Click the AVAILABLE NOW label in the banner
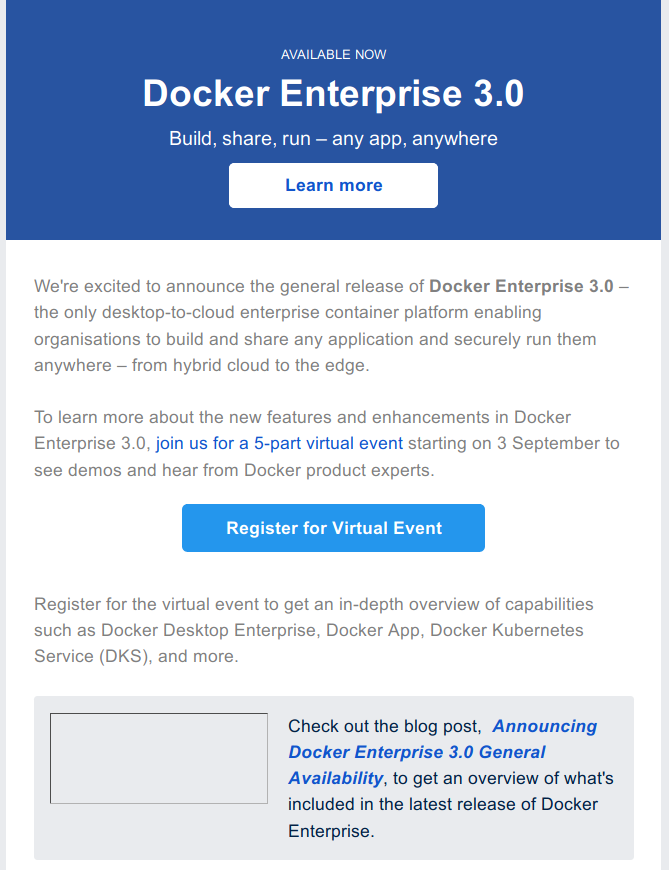Viewport: 669px width, 870px height. tap(333, 54)
